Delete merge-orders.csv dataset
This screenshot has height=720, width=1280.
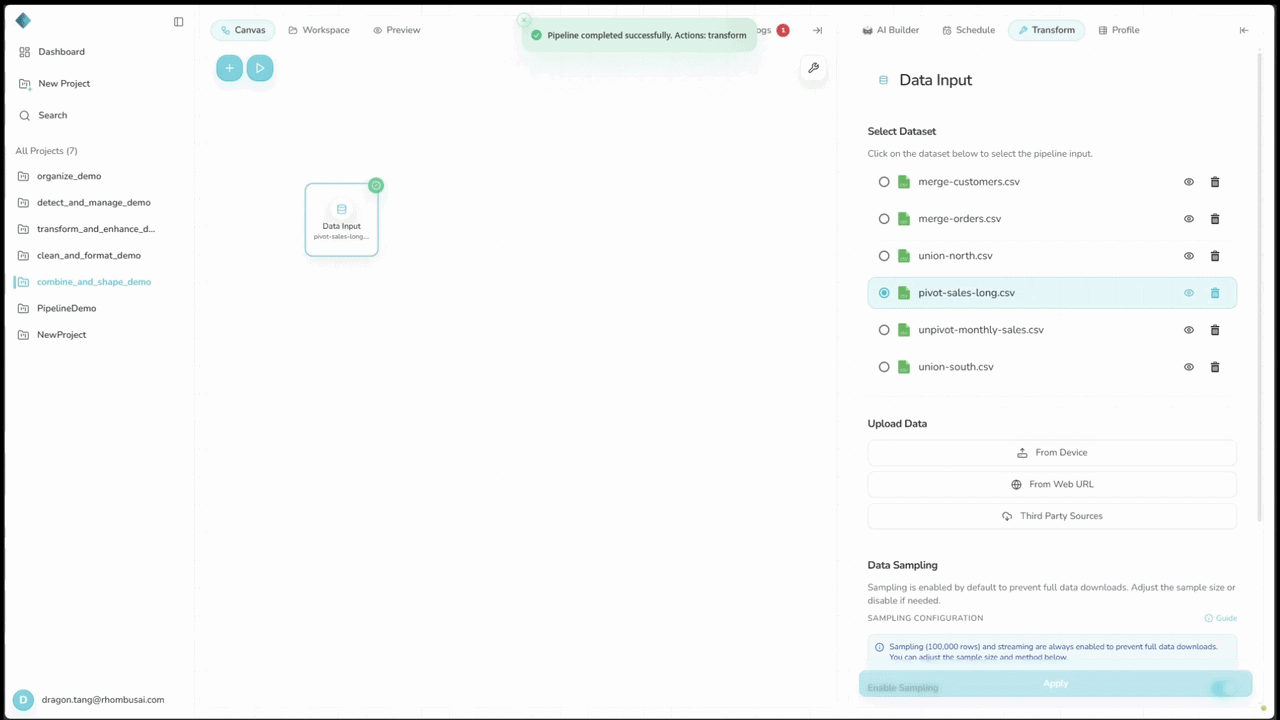point(1215,219)
